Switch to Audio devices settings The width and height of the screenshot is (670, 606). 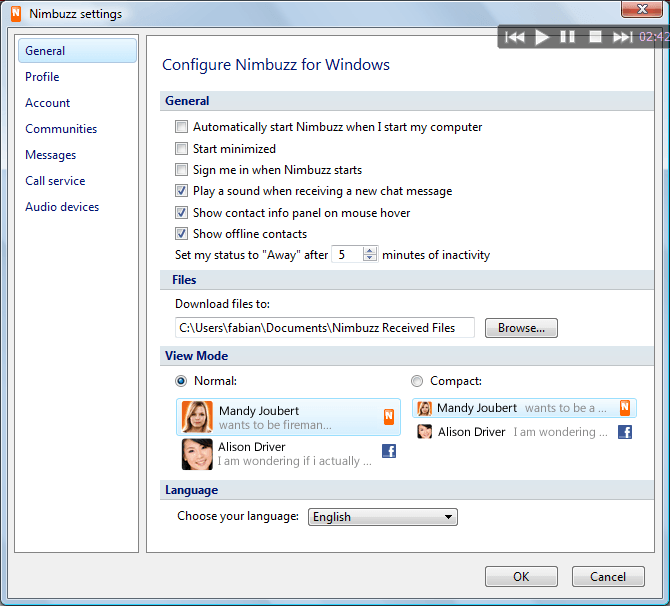62,207
